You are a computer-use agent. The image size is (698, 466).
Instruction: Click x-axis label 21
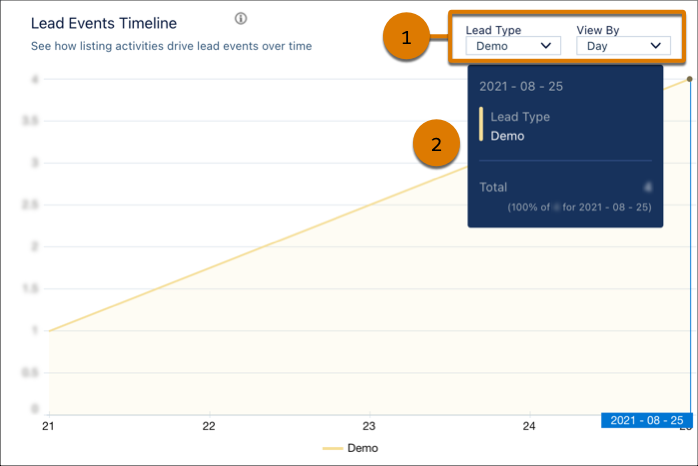48,426
